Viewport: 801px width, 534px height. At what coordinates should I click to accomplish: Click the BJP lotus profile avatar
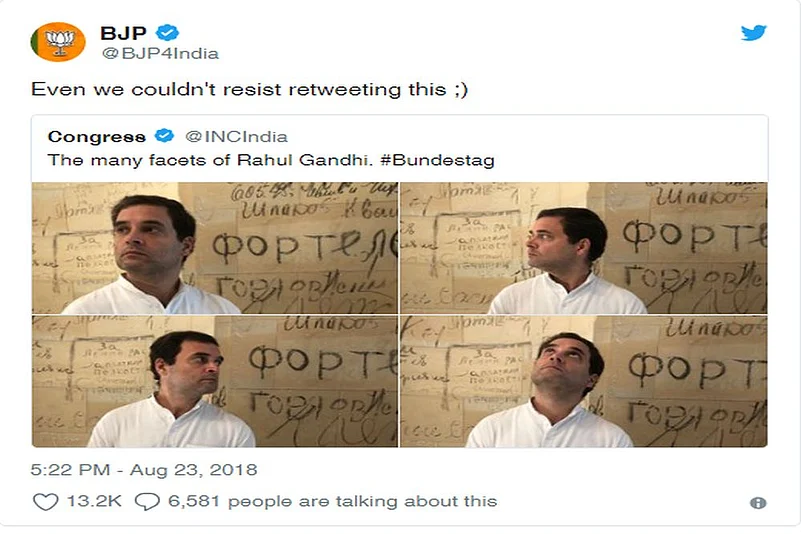point(58,42)
